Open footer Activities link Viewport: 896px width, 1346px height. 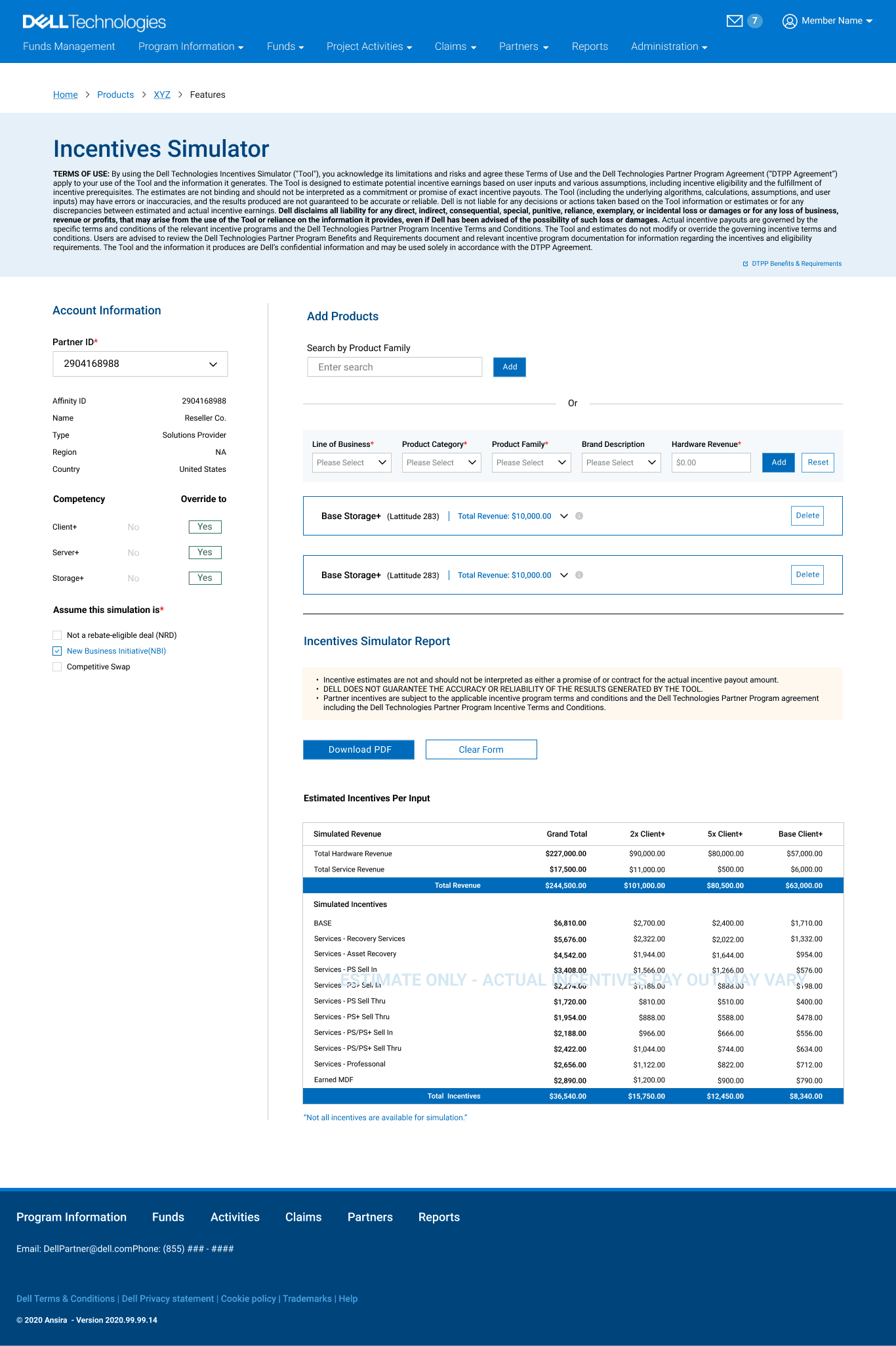coord(235,1217)
